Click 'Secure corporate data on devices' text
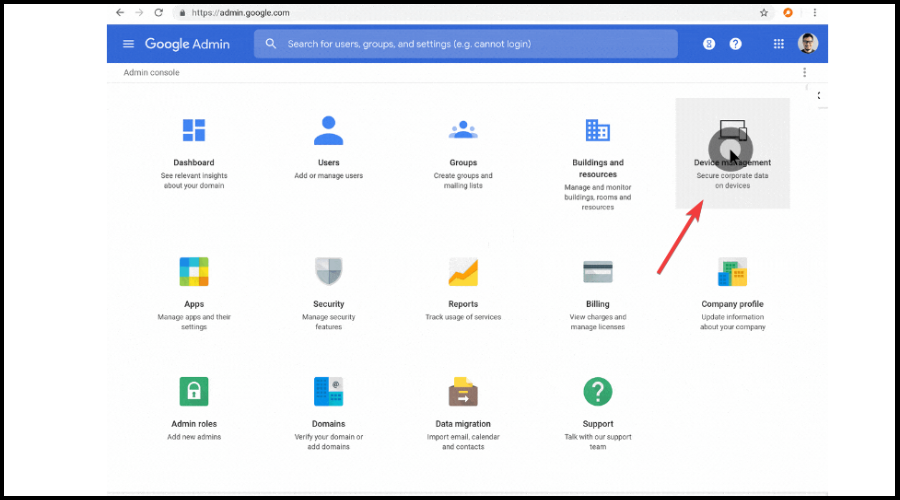Image resolution: width=900 pixels, height=500 pixels. click(732, 181)
